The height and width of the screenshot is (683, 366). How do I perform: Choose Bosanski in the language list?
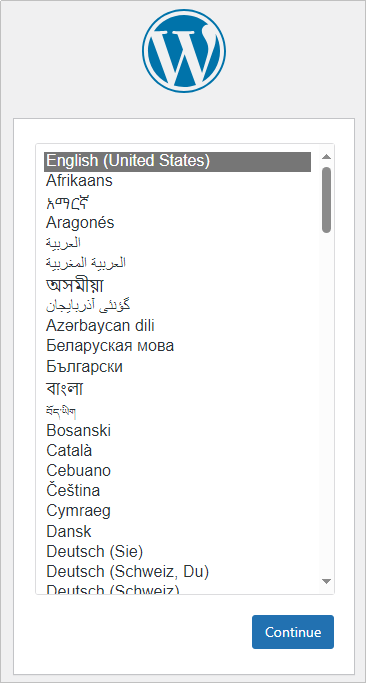177,431
